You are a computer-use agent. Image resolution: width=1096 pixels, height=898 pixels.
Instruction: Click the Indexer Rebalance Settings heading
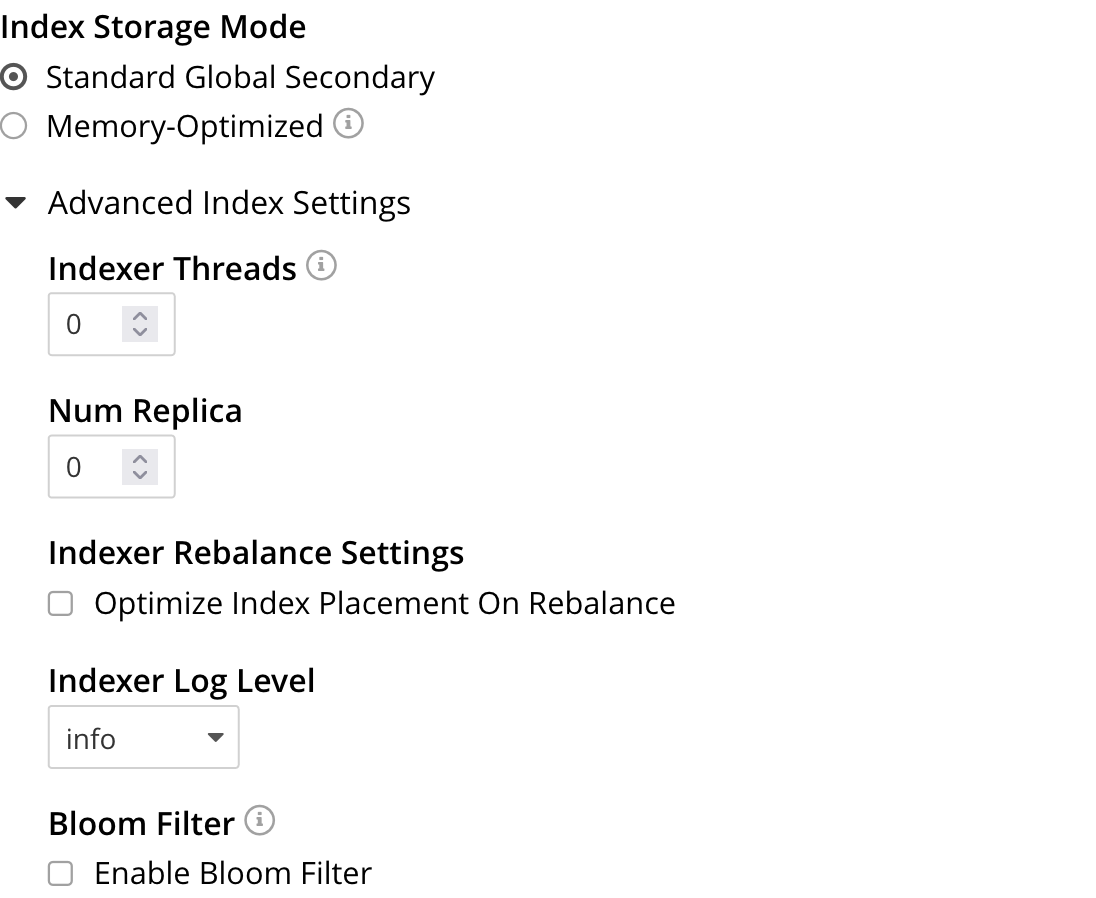pos(256,552)
